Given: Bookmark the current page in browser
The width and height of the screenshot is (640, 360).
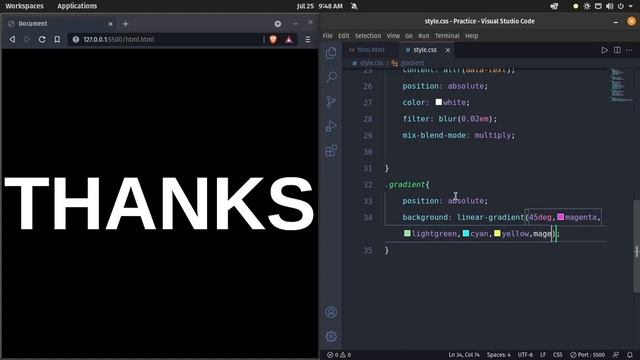Looking at the screenshot, I should 57,39.
